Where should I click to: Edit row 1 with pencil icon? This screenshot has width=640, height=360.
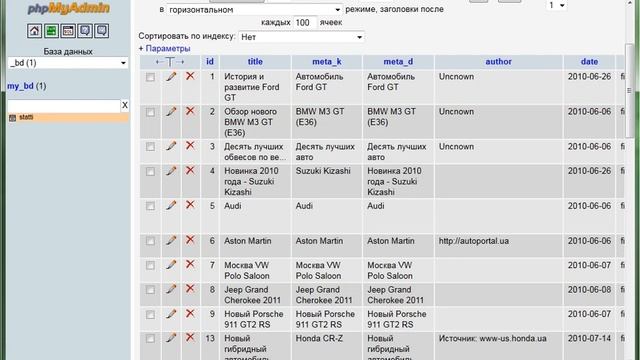(x=171, y=76)
